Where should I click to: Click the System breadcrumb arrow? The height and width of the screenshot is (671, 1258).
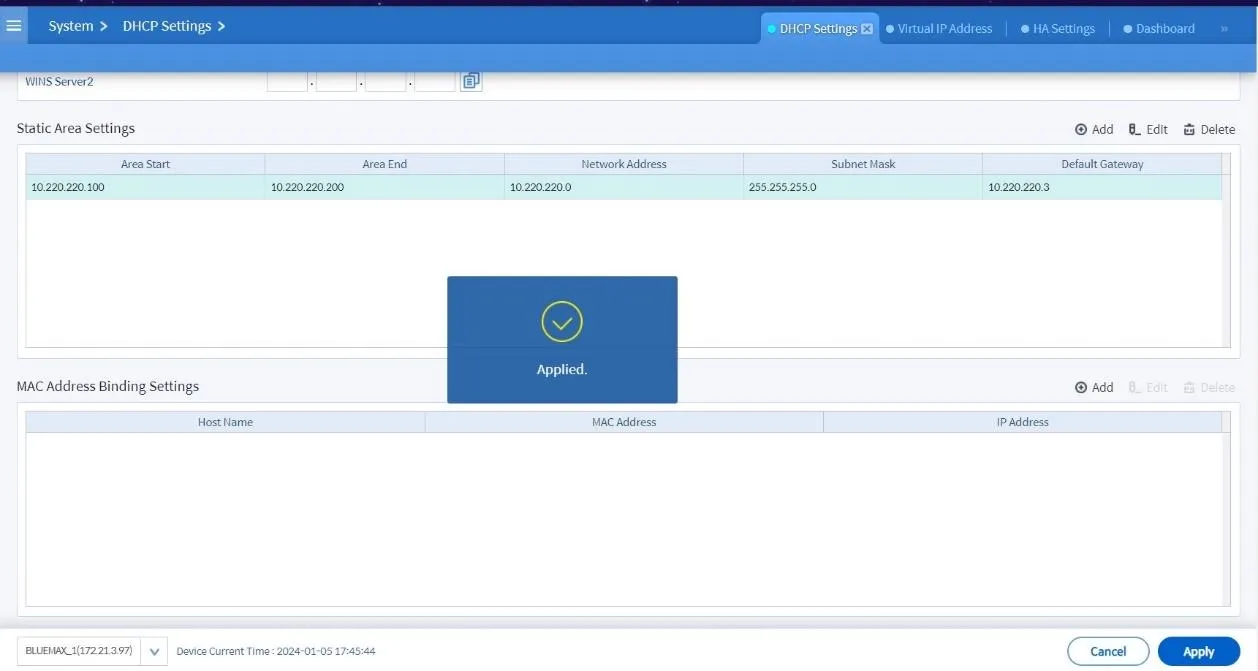105,26
